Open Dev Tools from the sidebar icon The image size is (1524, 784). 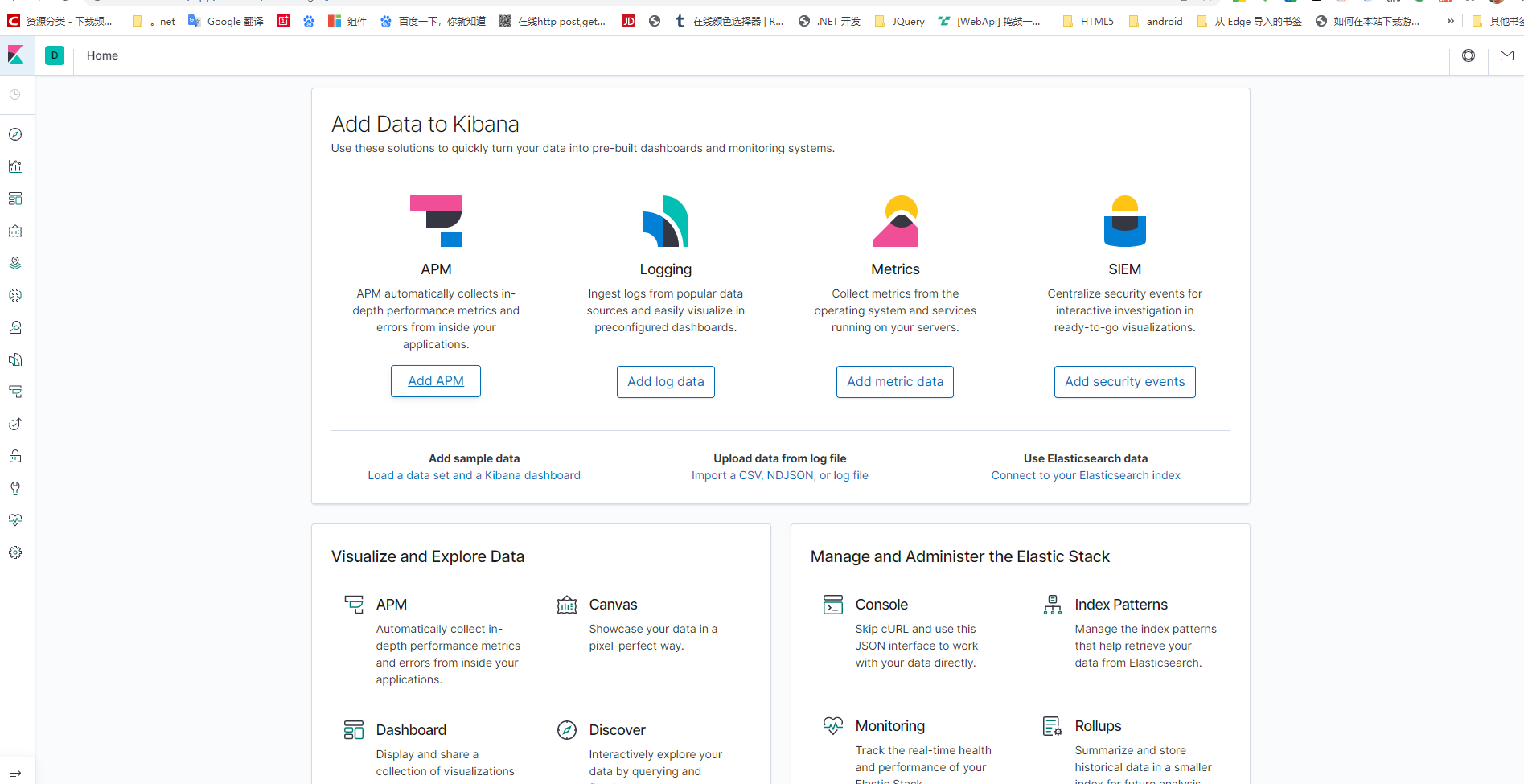(15, 488)
